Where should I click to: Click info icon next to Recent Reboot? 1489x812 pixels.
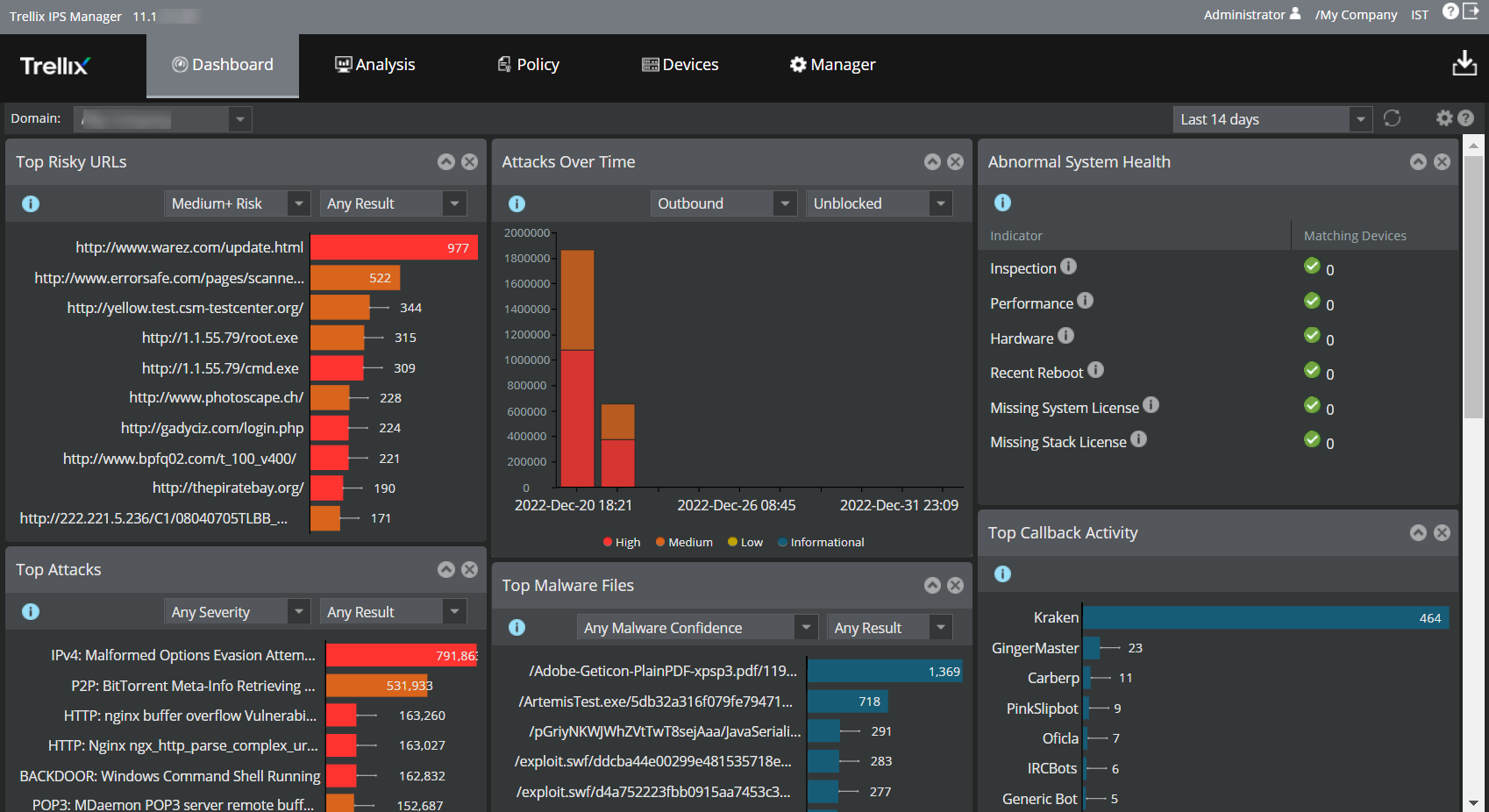1095,370
